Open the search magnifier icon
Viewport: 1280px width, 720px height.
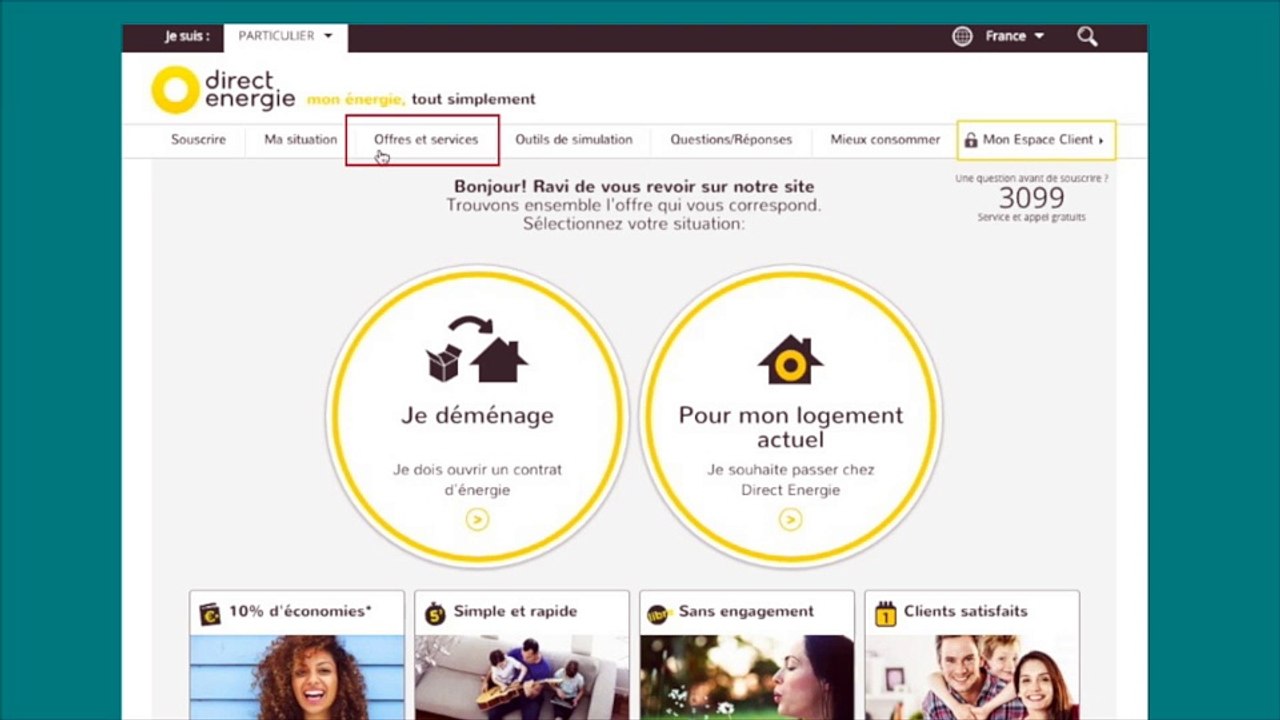coord(1087,36)
